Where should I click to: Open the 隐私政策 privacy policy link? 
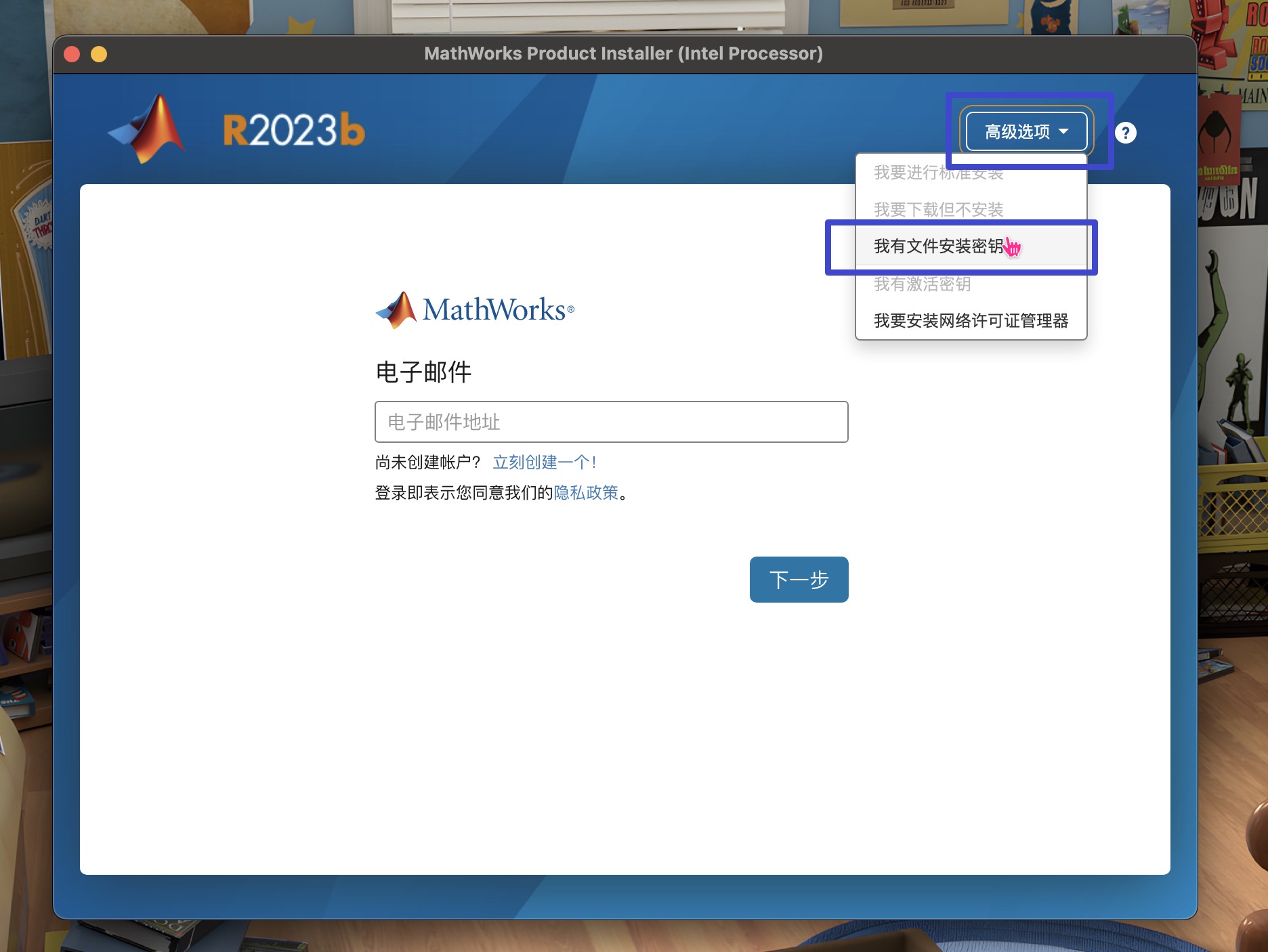[587, 493]
